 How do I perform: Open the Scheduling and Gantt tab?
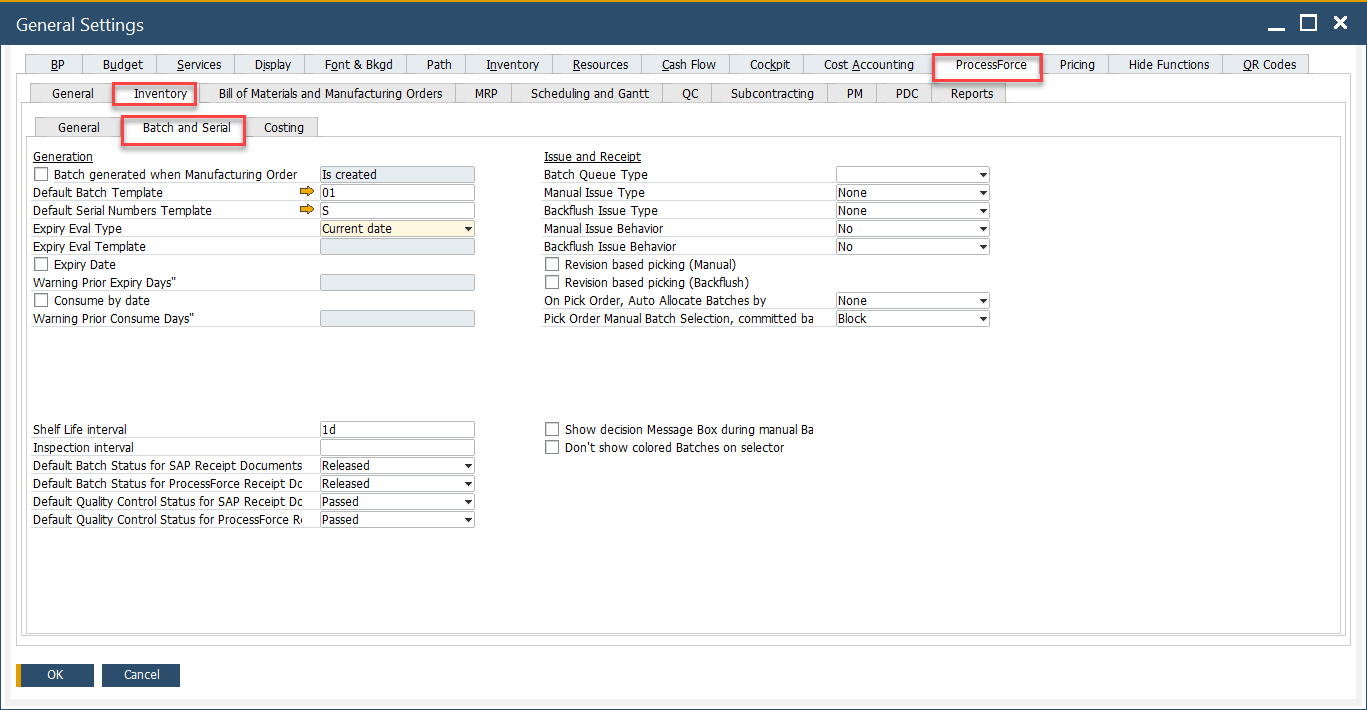tap(588, 93)
